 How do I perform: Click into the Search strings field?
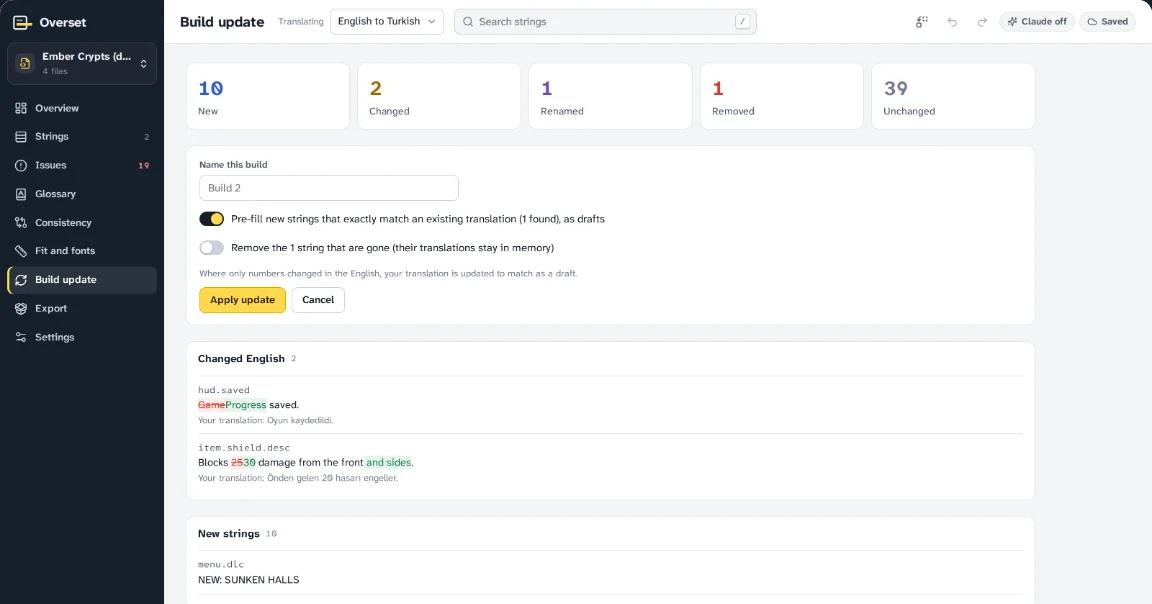pos(605,21)
